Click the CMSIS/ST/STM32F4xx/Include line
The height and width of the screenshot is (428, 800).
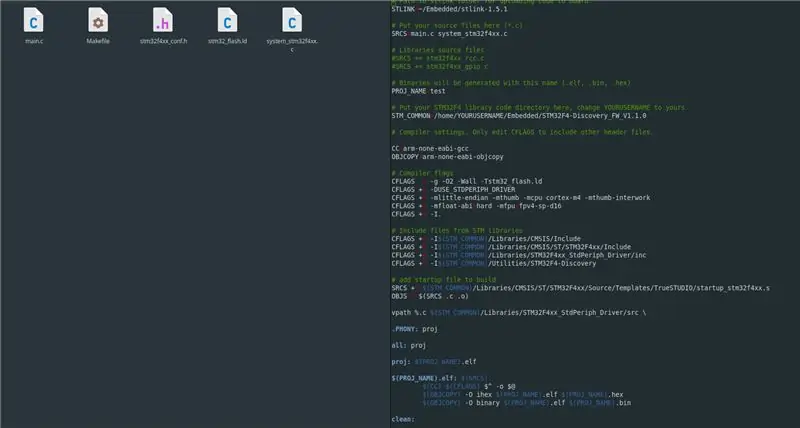tap(511, 247)
